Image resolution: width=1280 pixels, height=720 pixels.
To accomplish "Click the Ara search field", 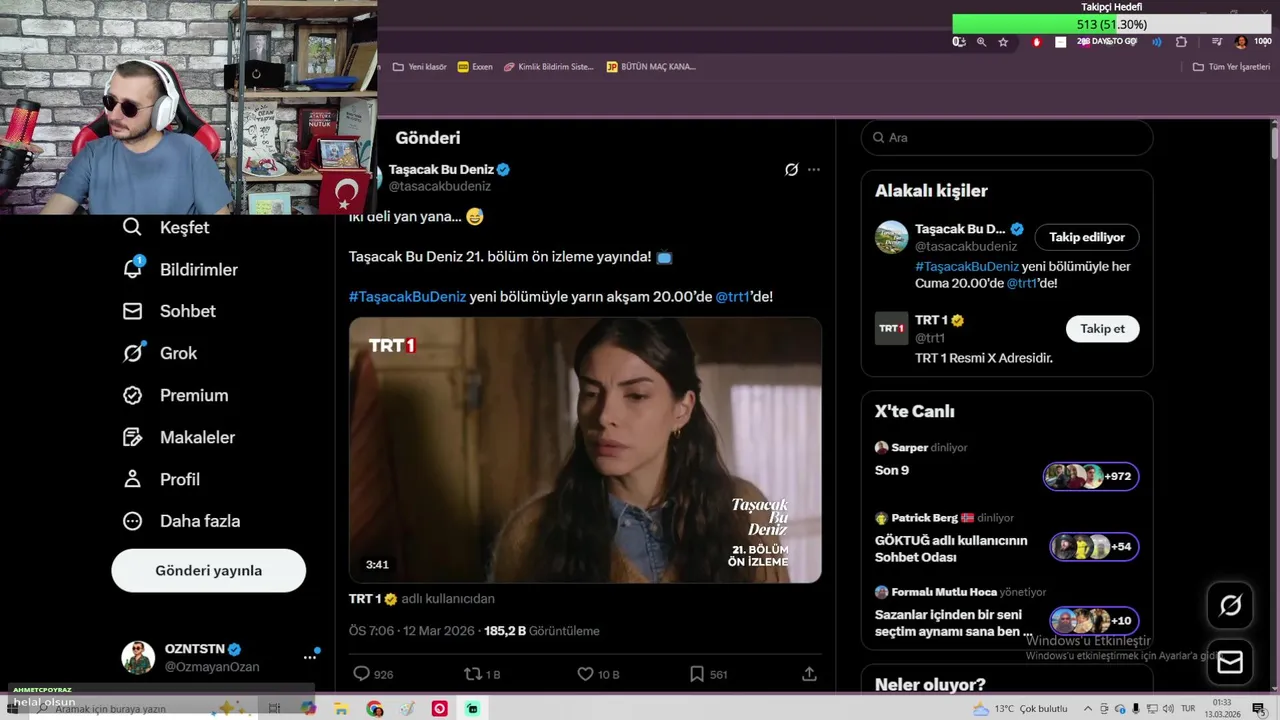I will pos(1007,138).
